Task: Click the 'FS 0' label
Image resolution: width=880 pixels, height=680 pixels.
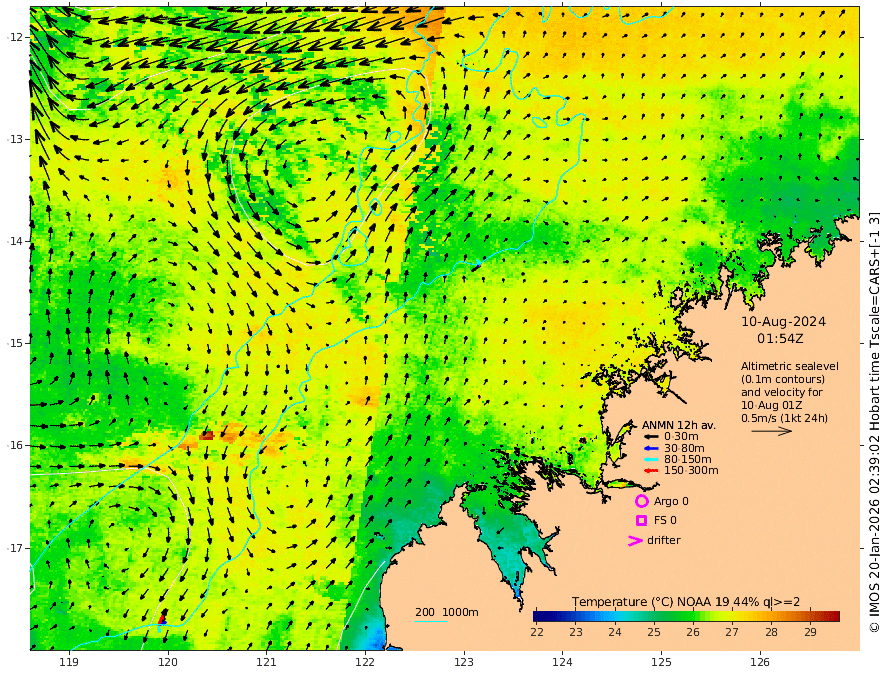Action: pos(665,521)
